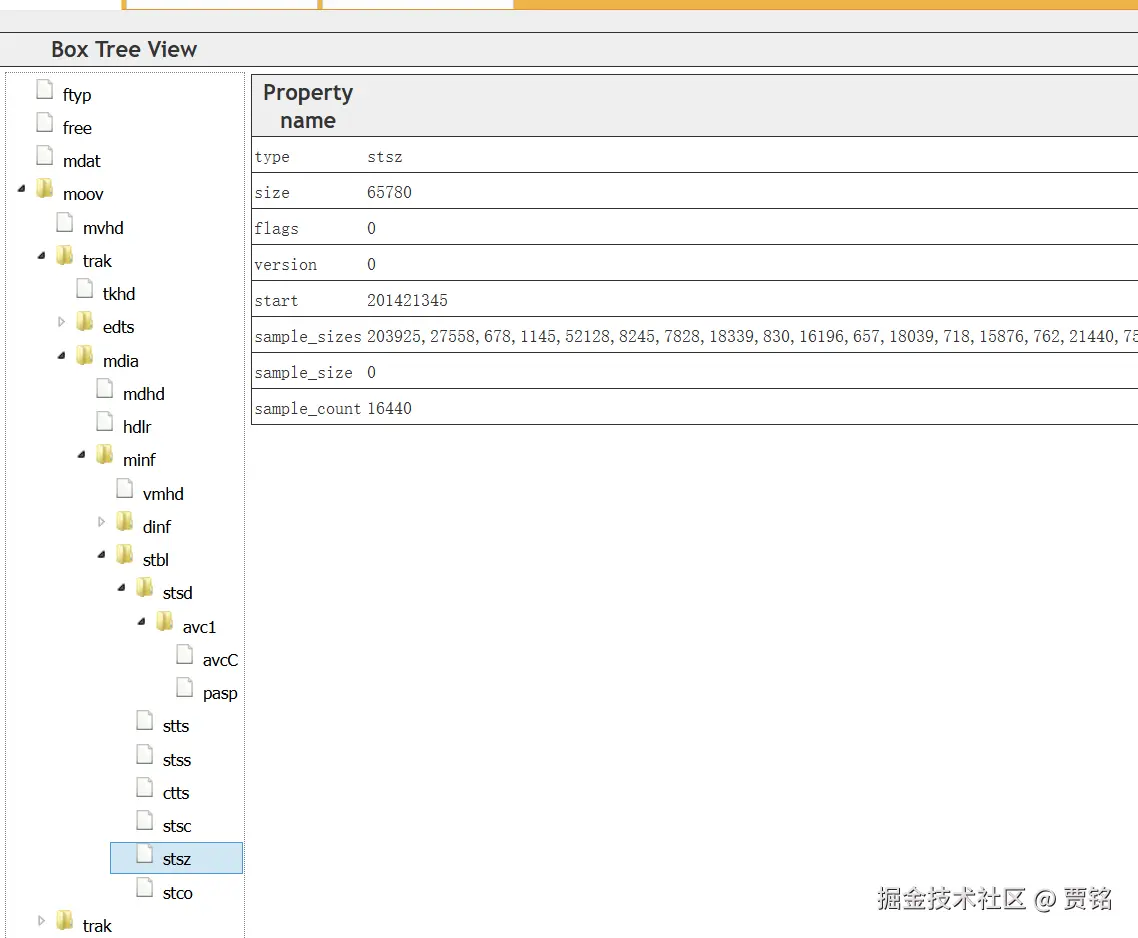Select the mvhd box label
Screen dimensions: 1138x938
click(103, 228)
